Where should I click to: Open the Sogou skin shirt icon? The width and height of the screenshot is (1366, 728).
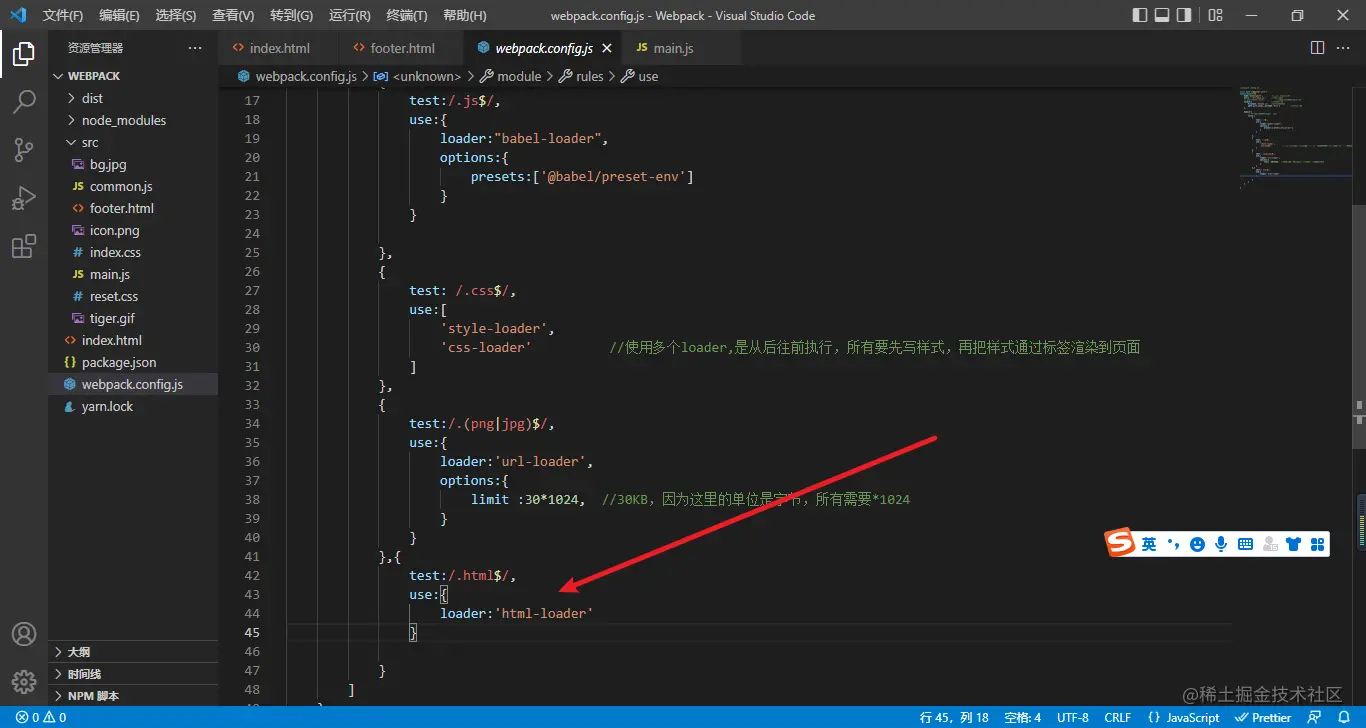(x=1294, y=544)
